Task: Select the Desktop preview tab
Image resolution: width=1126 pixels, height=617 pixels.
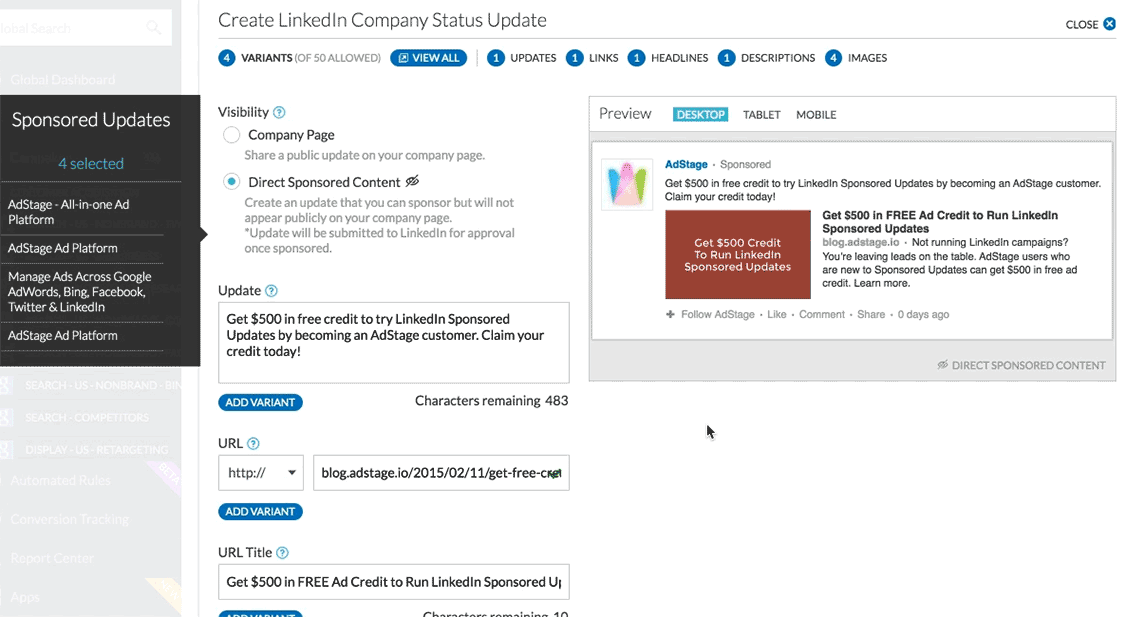Action: click(700, 115)
